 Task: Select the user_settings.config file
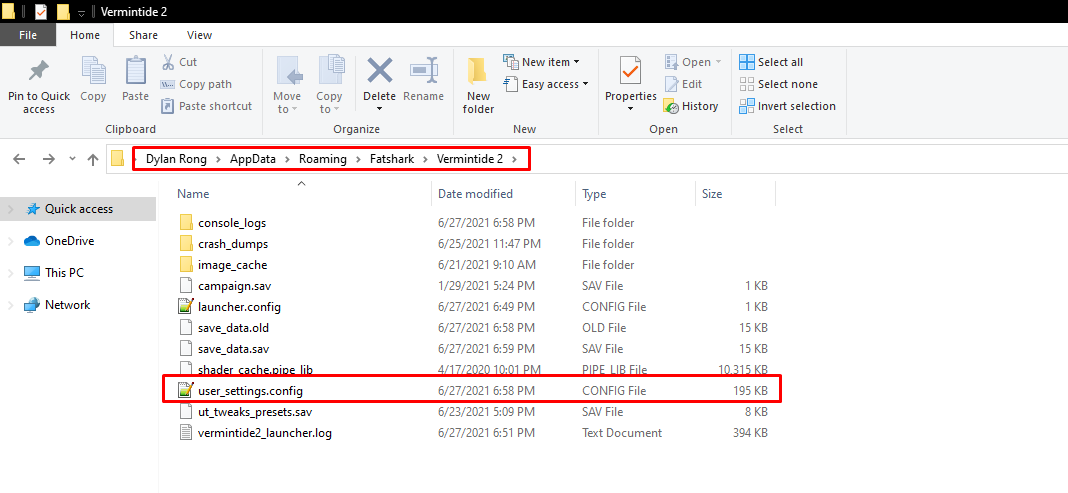click(x=250, y=390)
